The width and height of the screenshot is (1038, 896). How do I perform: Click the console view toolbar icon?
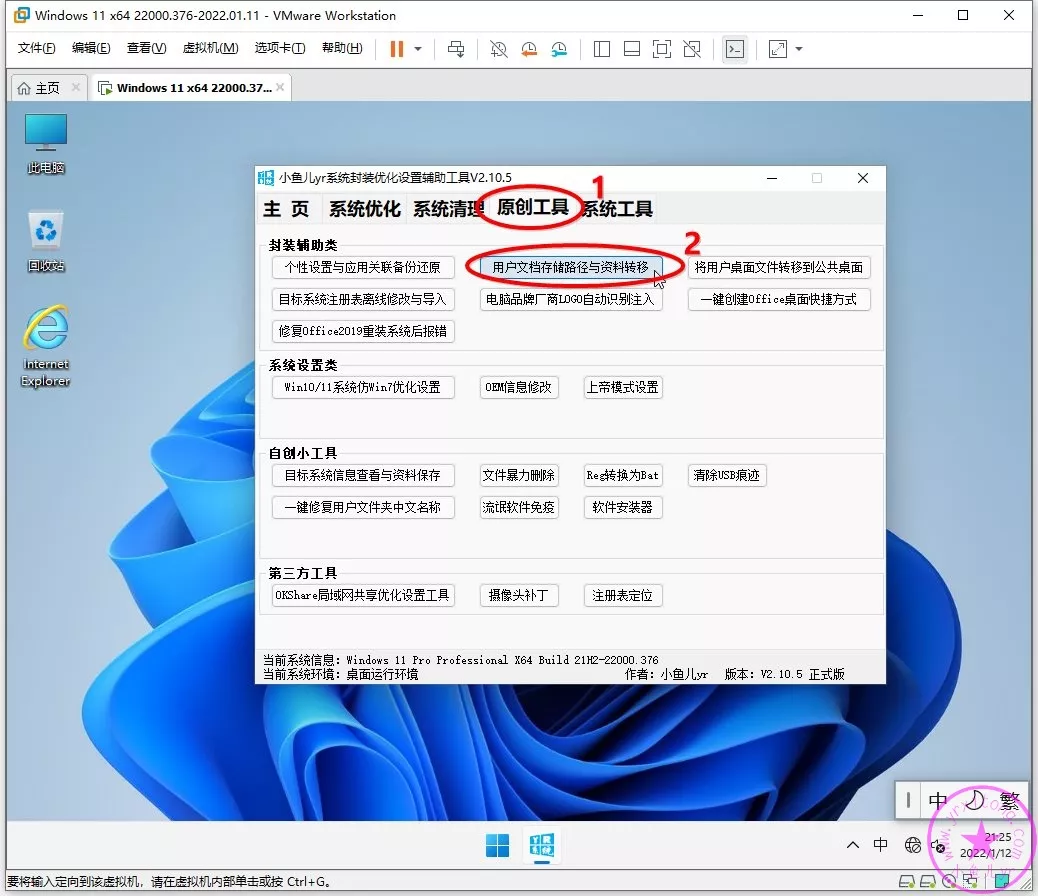734,49
